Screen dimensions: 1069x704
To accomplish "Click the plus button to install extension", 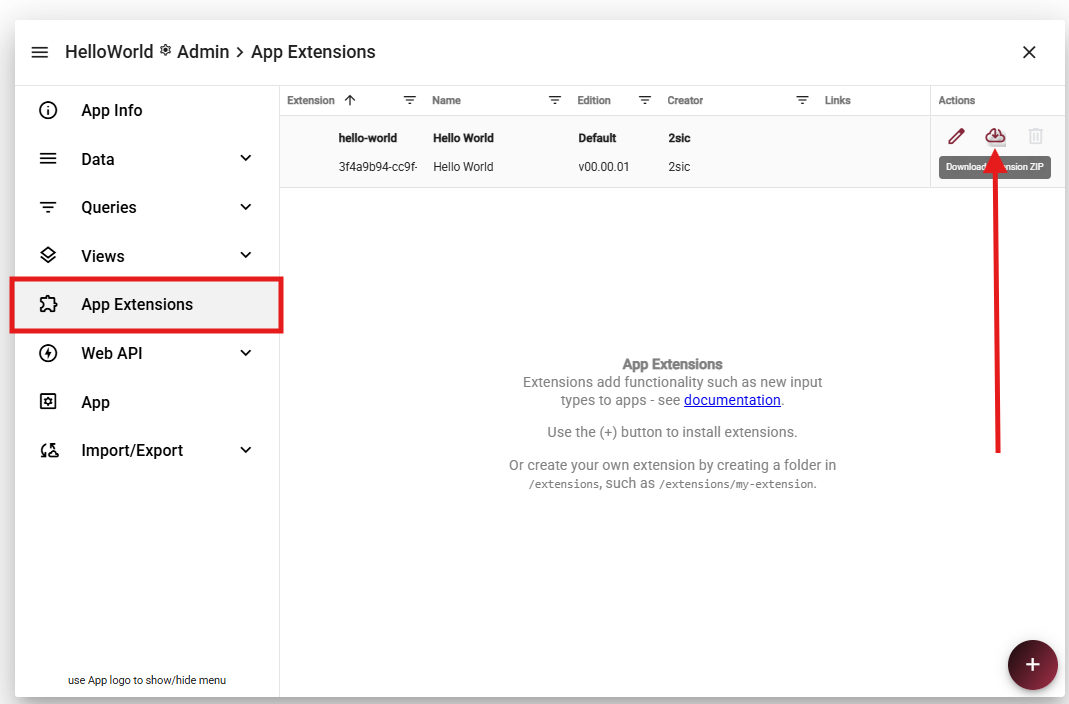I will tap(1033, 665).
